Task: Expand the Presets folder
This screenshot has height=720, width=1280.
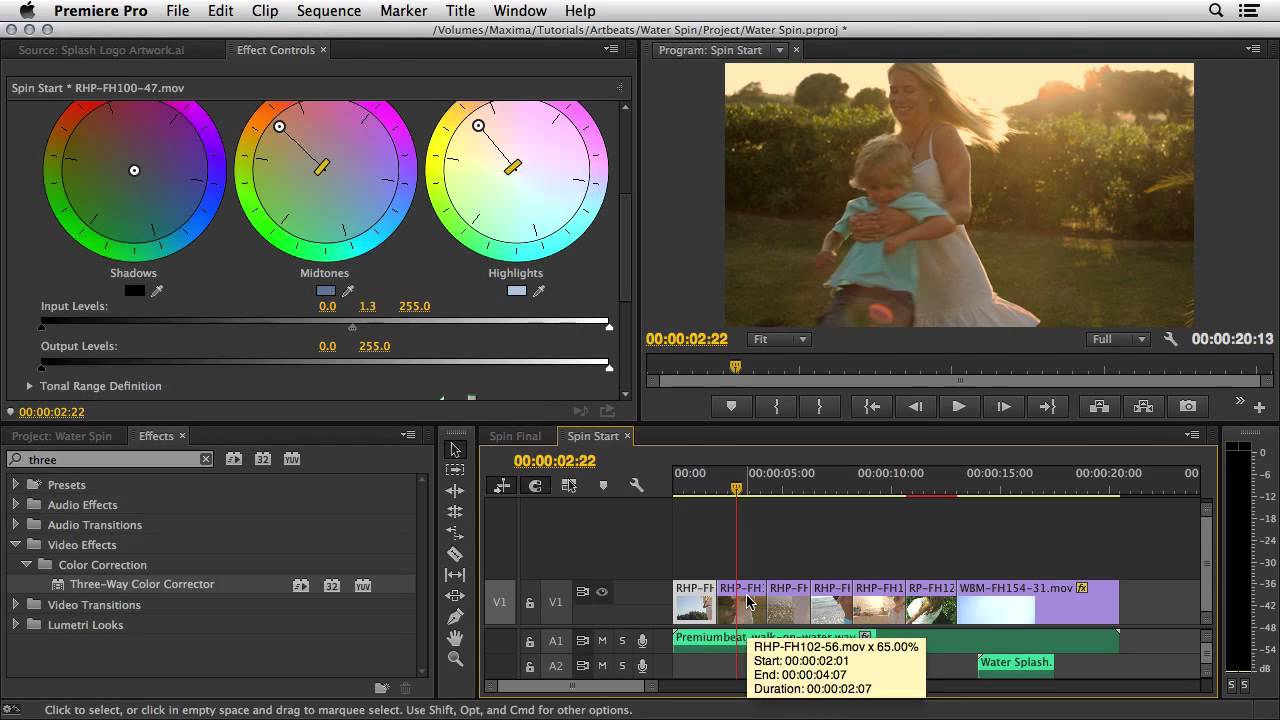Action: pos(15,484)
